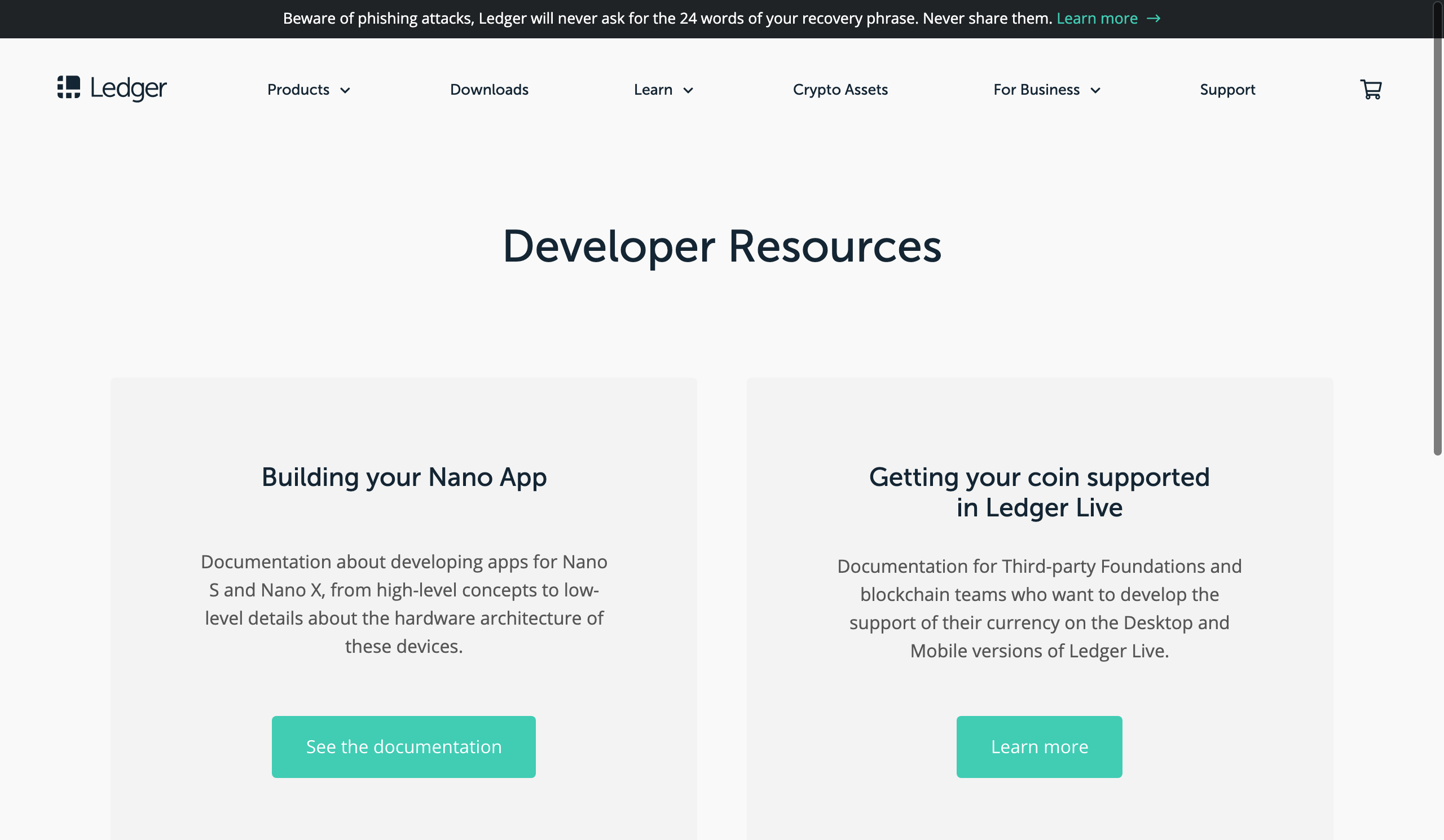Viewport: 1444px width, 840px height.
Task: Expand the Learn menu chevron
Action: (x=688, y=90)
